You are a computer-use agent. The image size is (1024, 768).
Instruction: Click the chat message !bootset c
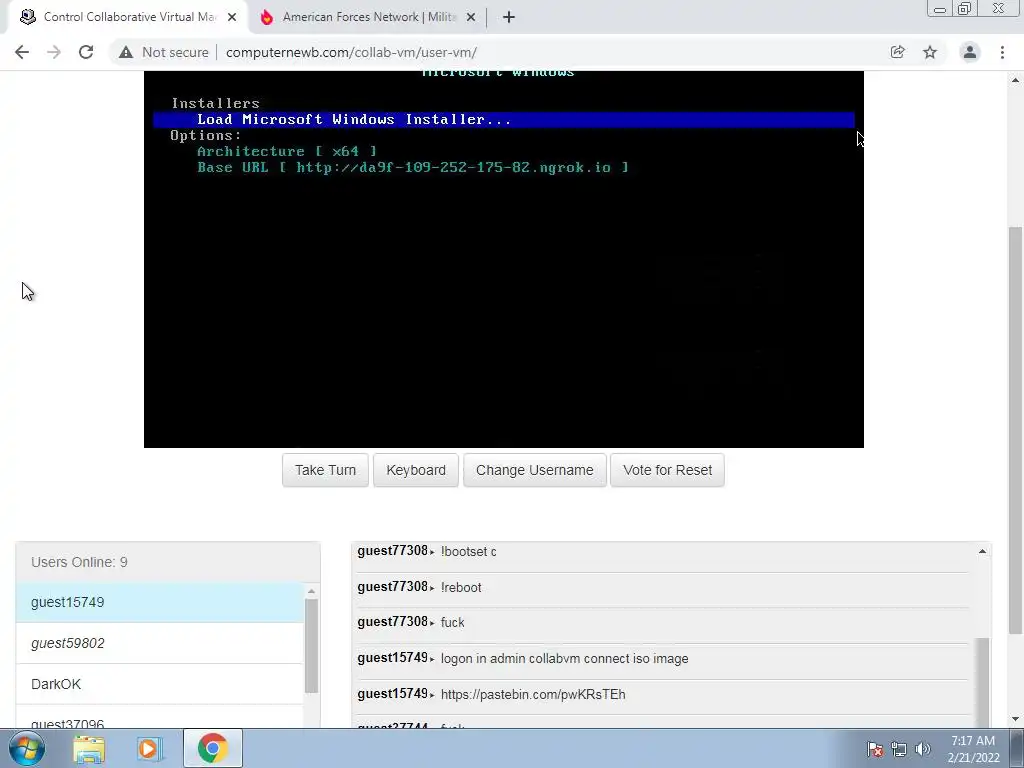coord(468,552)
